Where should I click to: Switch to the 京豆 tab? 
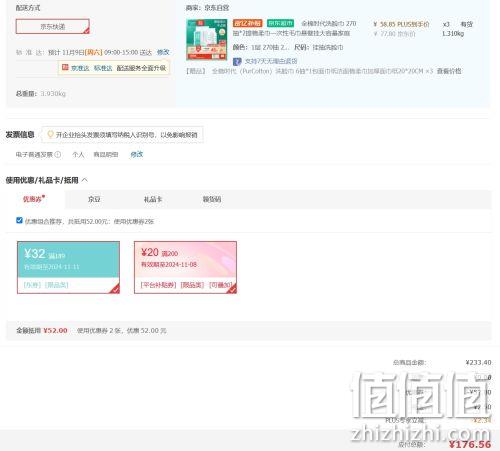coord(94,199)
